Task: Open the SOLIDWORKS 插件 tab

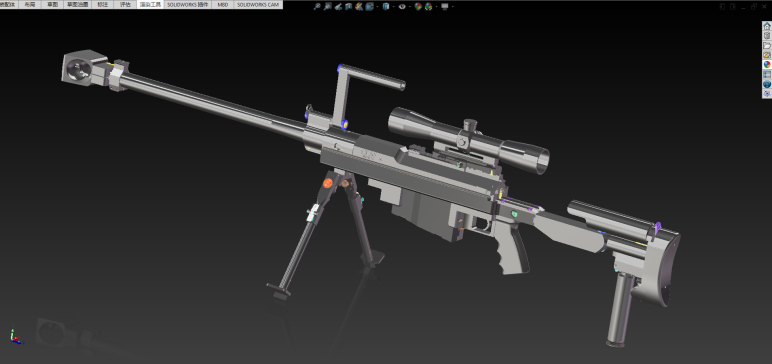Action: (x=188, y=4)
